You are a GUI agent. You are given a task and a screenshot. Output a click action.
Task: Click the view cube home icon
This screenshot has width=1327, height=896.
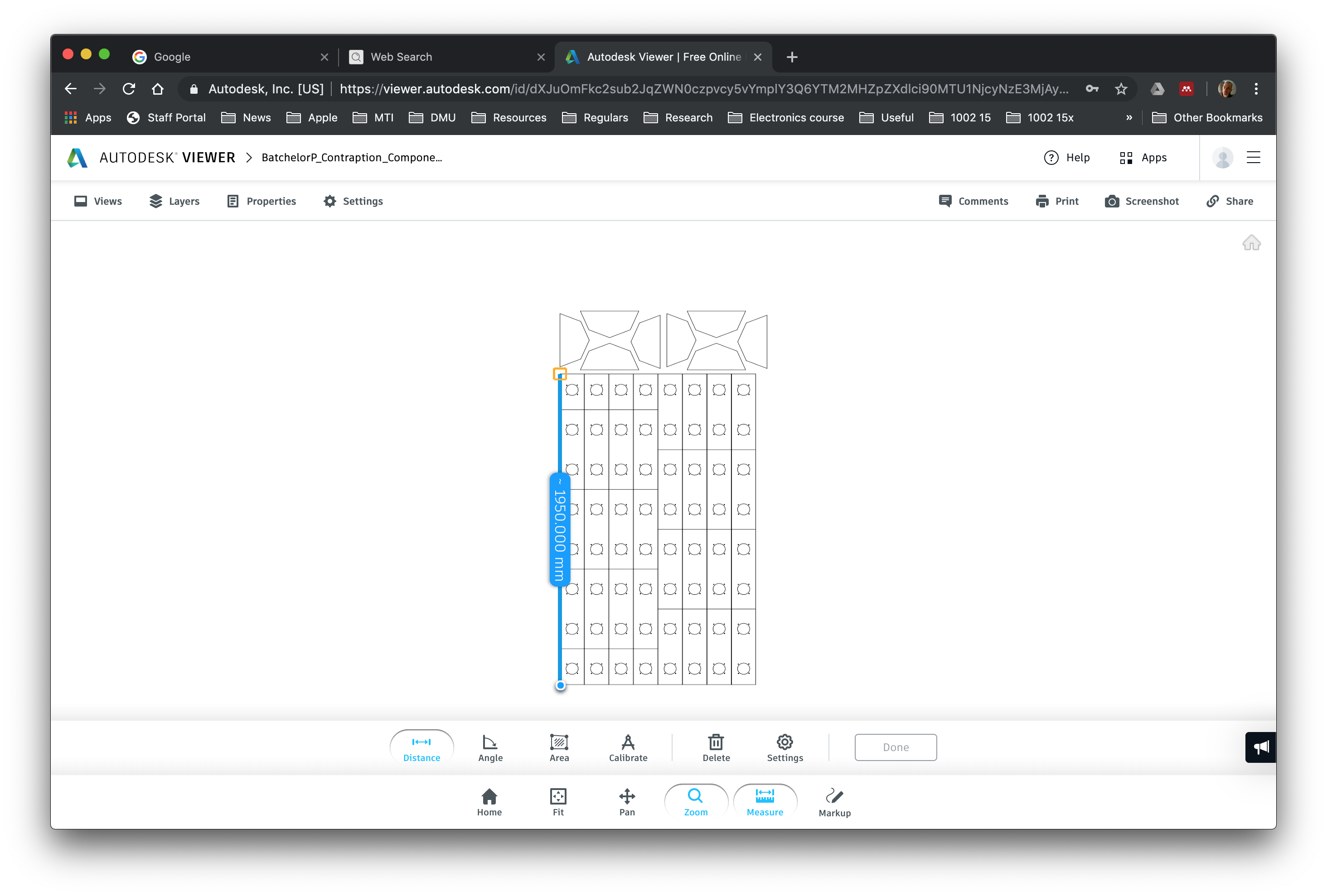tap(1251, 243)
